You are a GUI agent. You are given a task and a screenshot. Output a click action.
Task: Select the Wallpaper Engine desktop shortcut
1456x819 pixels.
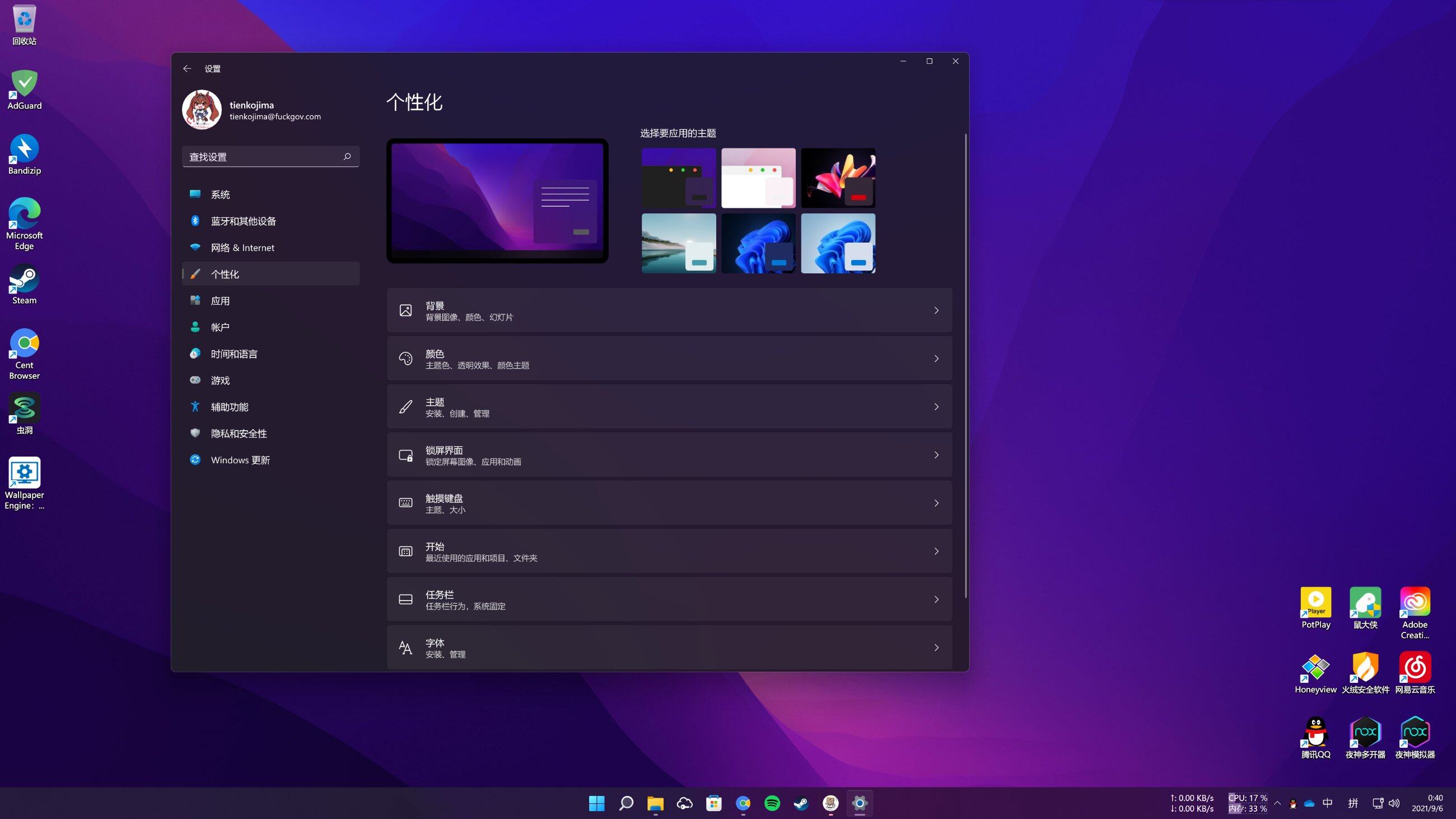point(24,484)
